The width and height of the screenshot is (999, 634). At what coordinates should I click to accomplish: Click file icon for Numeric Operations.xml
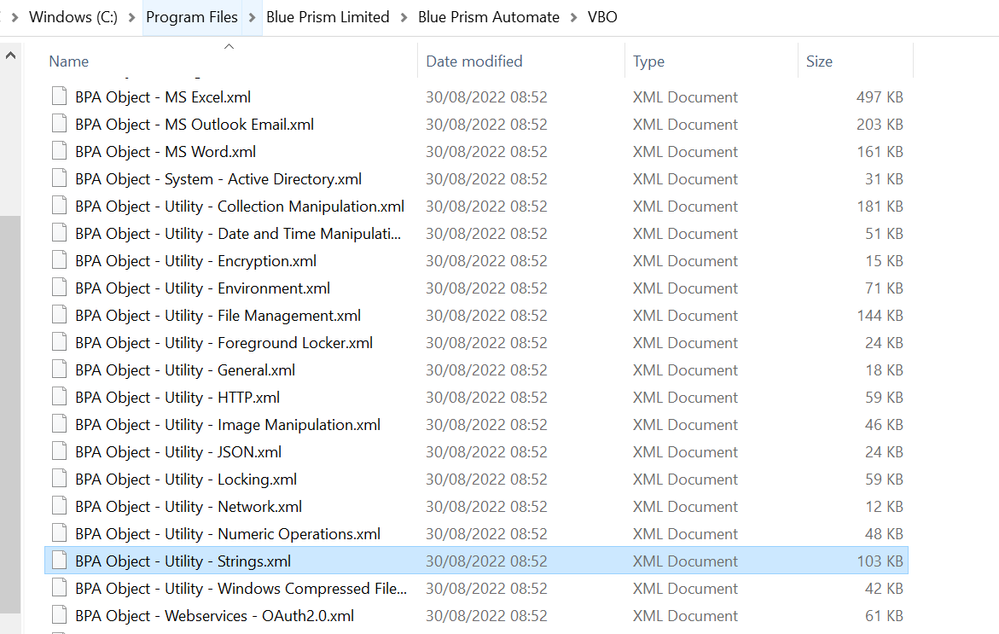pos(59,533)
